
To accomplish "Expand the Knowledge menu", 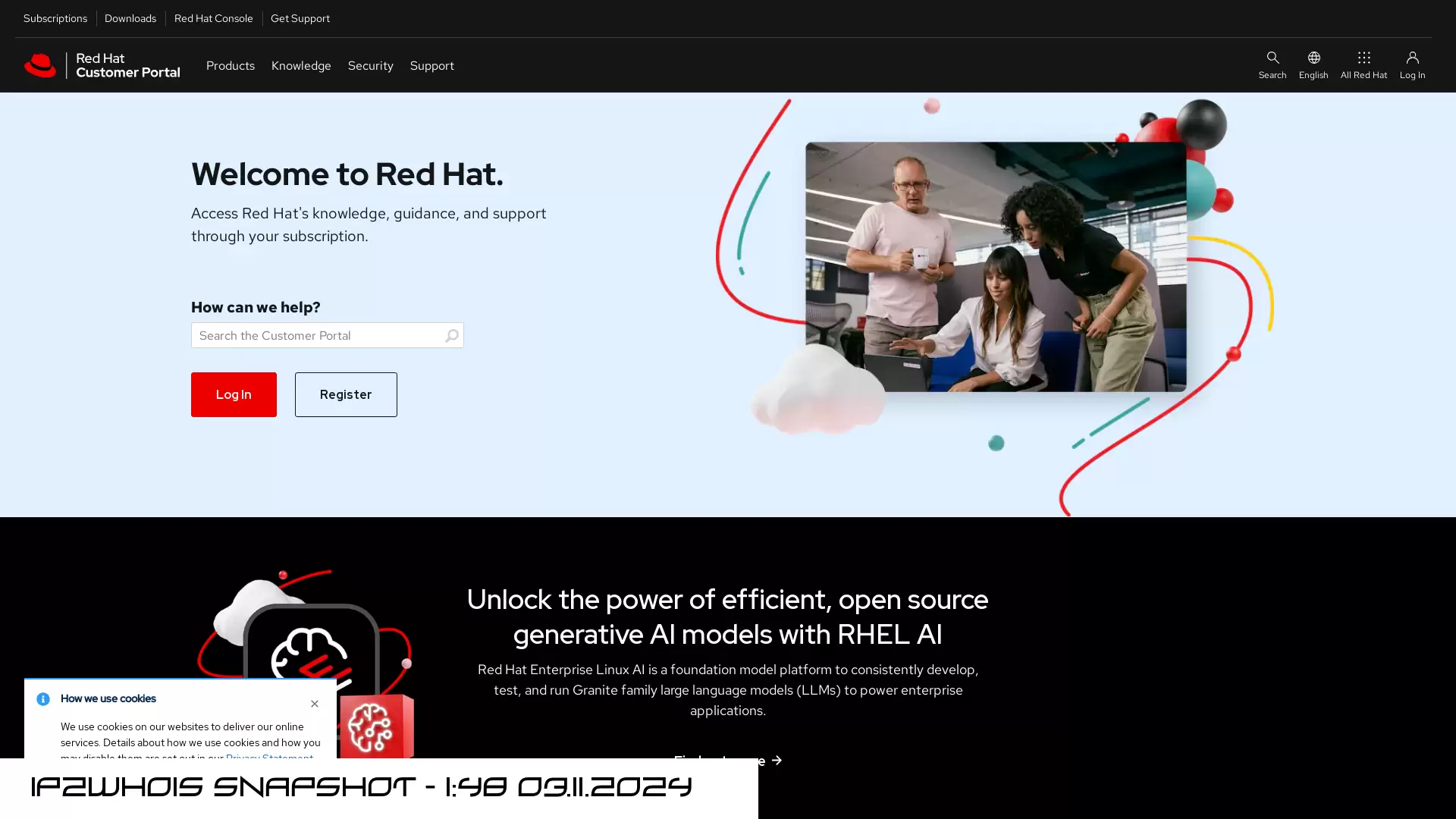I will pyautogui.click(x=301, y=65).
